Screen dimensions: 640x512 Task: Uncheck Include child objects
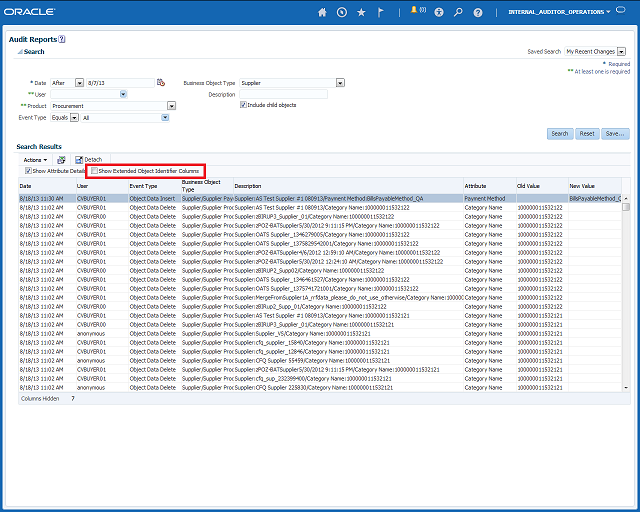point(243,105)
